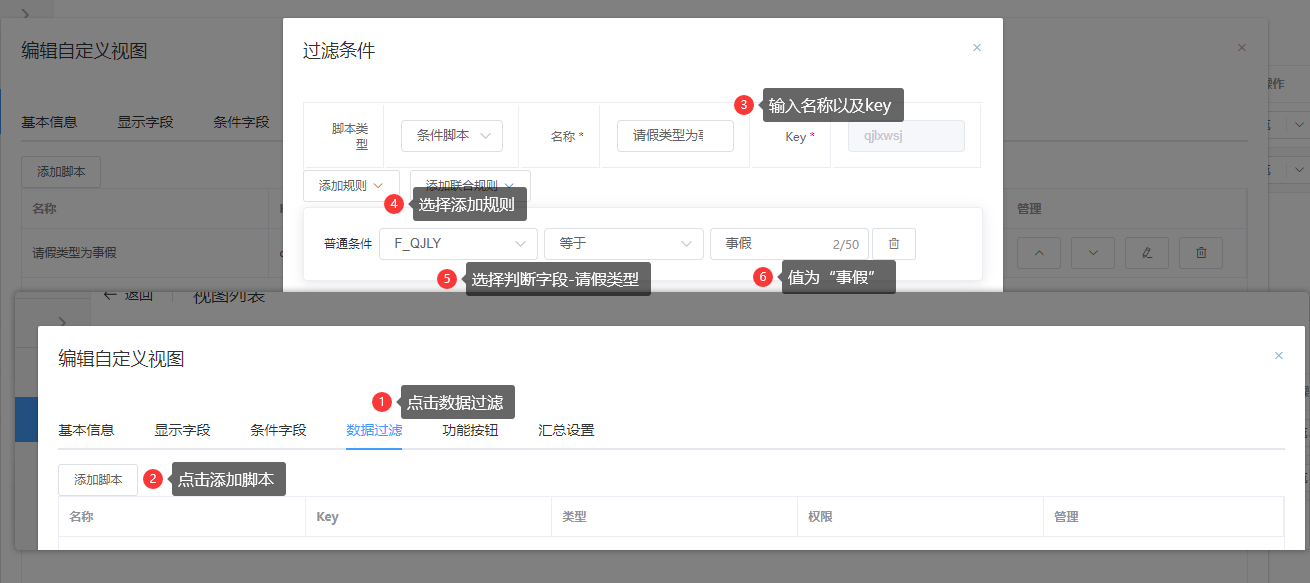Switch to the 功能按钮 tab
This screenshot has width=1310, height=583.
(x=470, y=431)
